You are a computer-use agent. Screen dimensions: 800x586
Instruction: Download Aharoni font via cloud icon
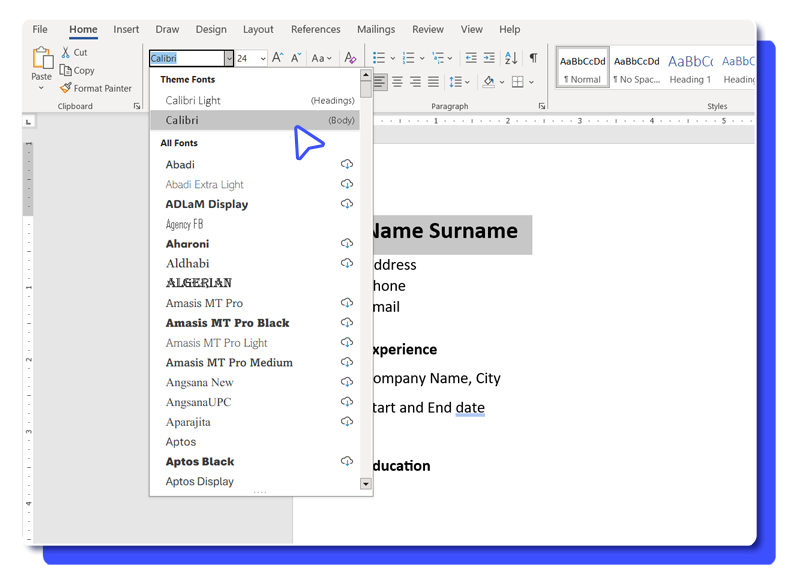click(347, 244)
